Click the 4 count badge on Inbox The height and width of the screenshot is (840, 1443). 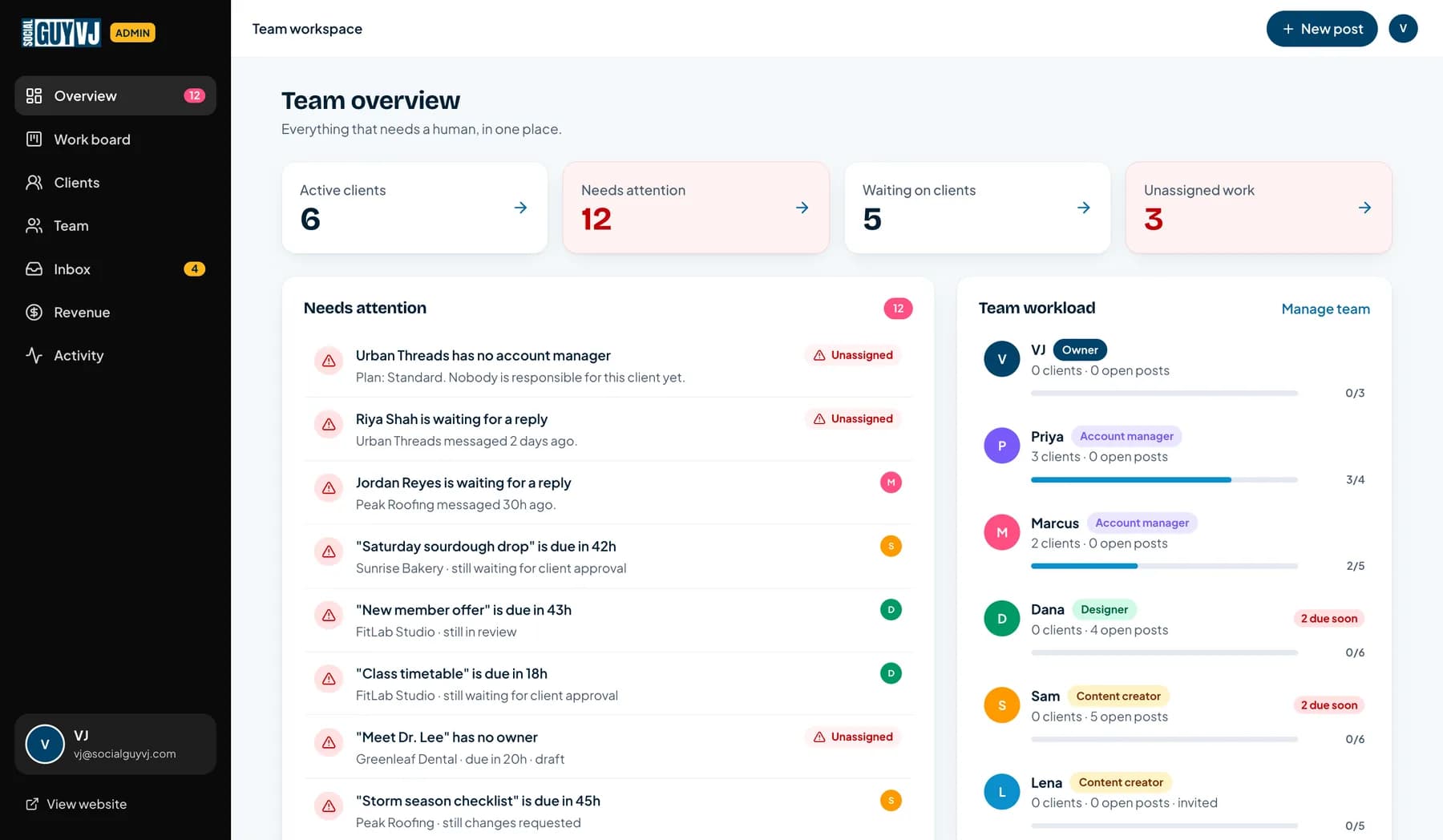point(194,269)
